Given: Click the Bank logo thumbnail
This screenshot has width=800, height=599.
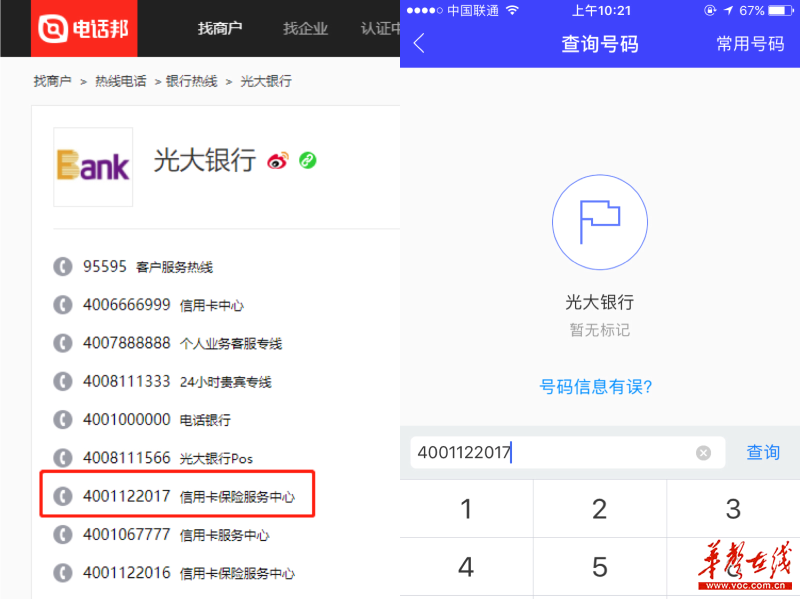Looking at the screenshot, I should 93,166.
